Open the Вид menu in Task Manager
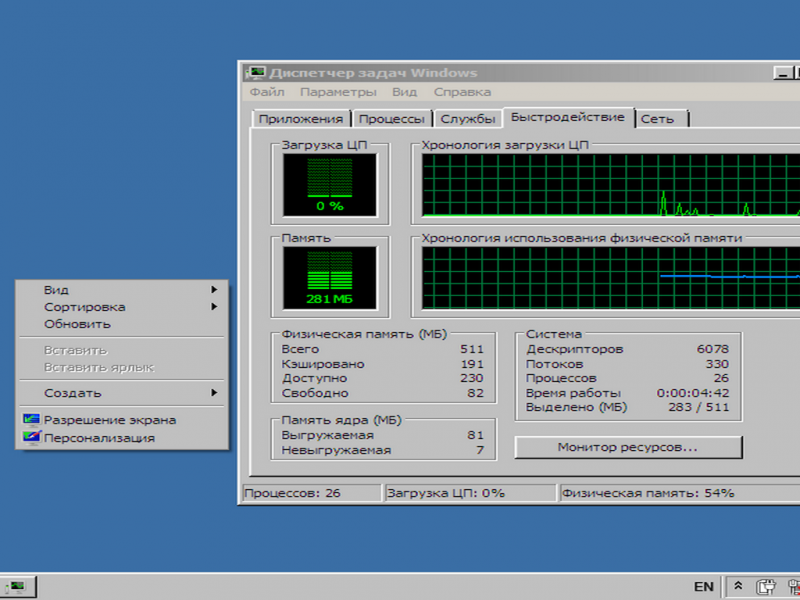 coord(405,92)
